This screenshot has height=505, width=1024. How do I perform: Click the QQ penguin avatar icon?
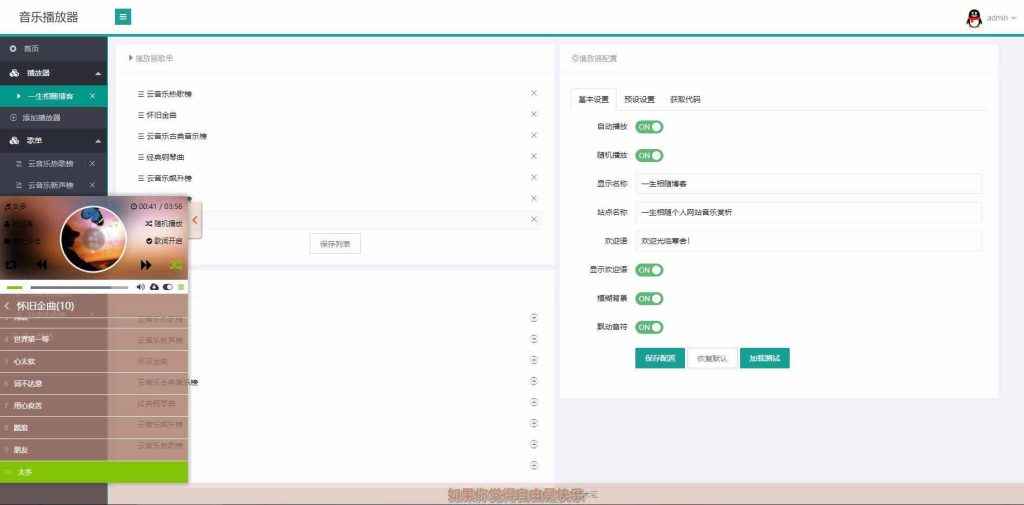[974, 18]
